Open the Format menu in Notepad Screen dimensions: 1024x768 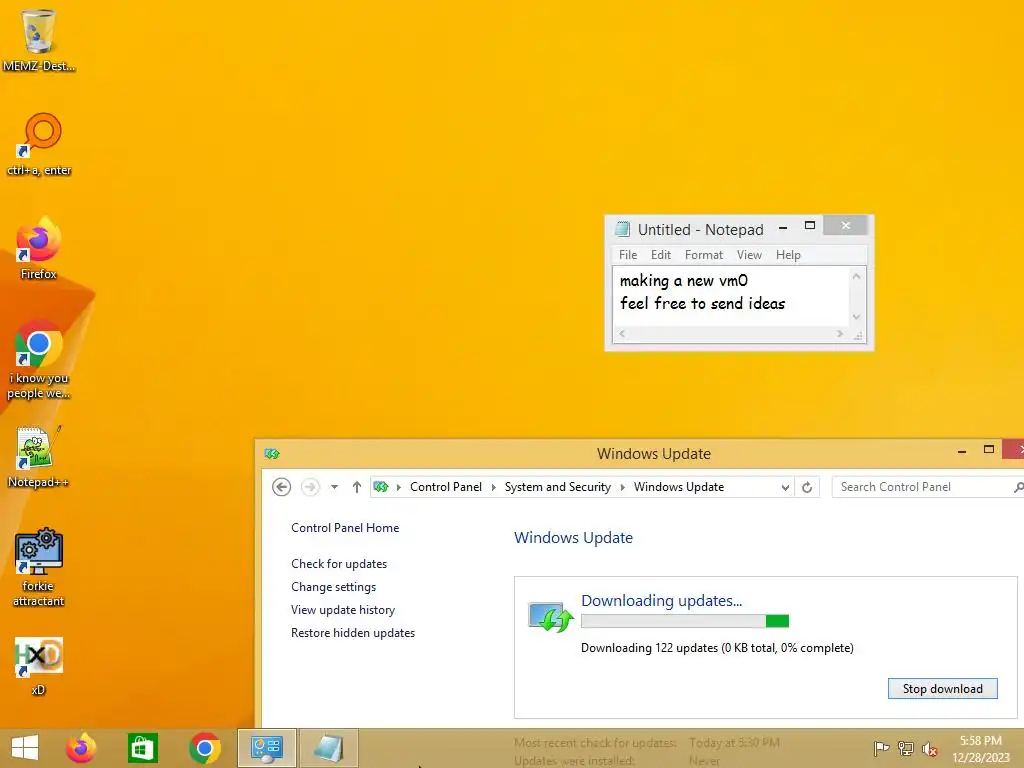(703, 255)
